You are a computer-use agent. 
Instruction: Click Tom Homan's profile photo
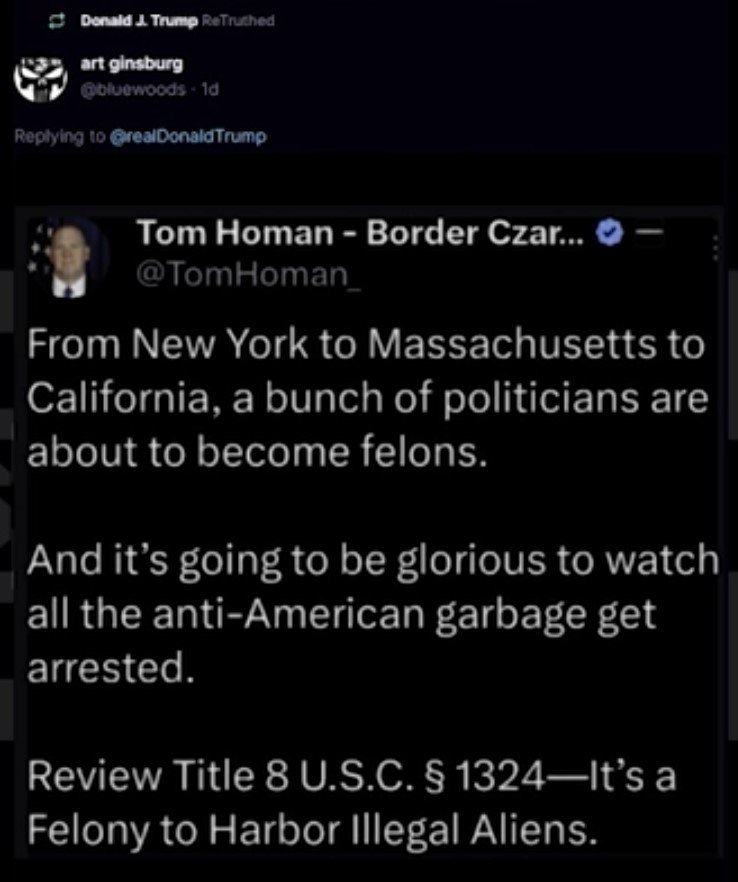click(x=69, y=258)
